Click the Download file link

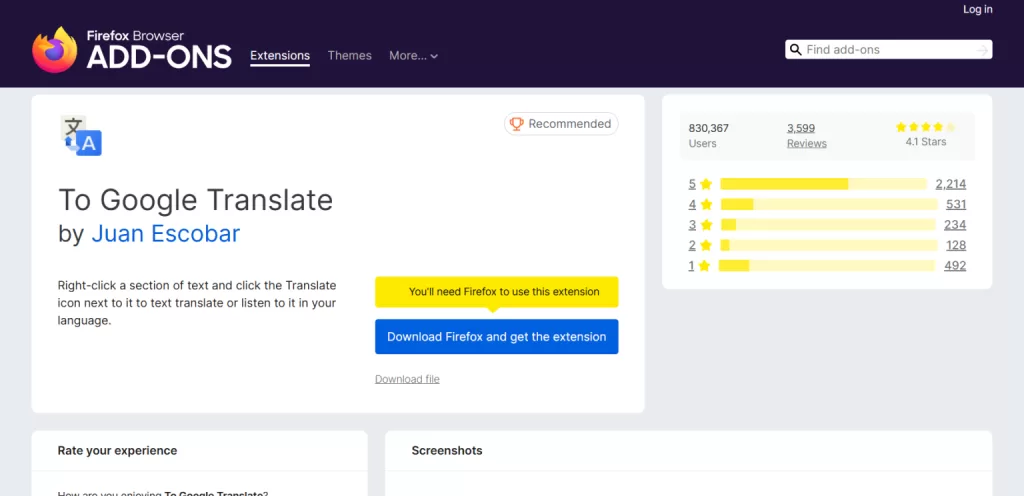point(407,379)
